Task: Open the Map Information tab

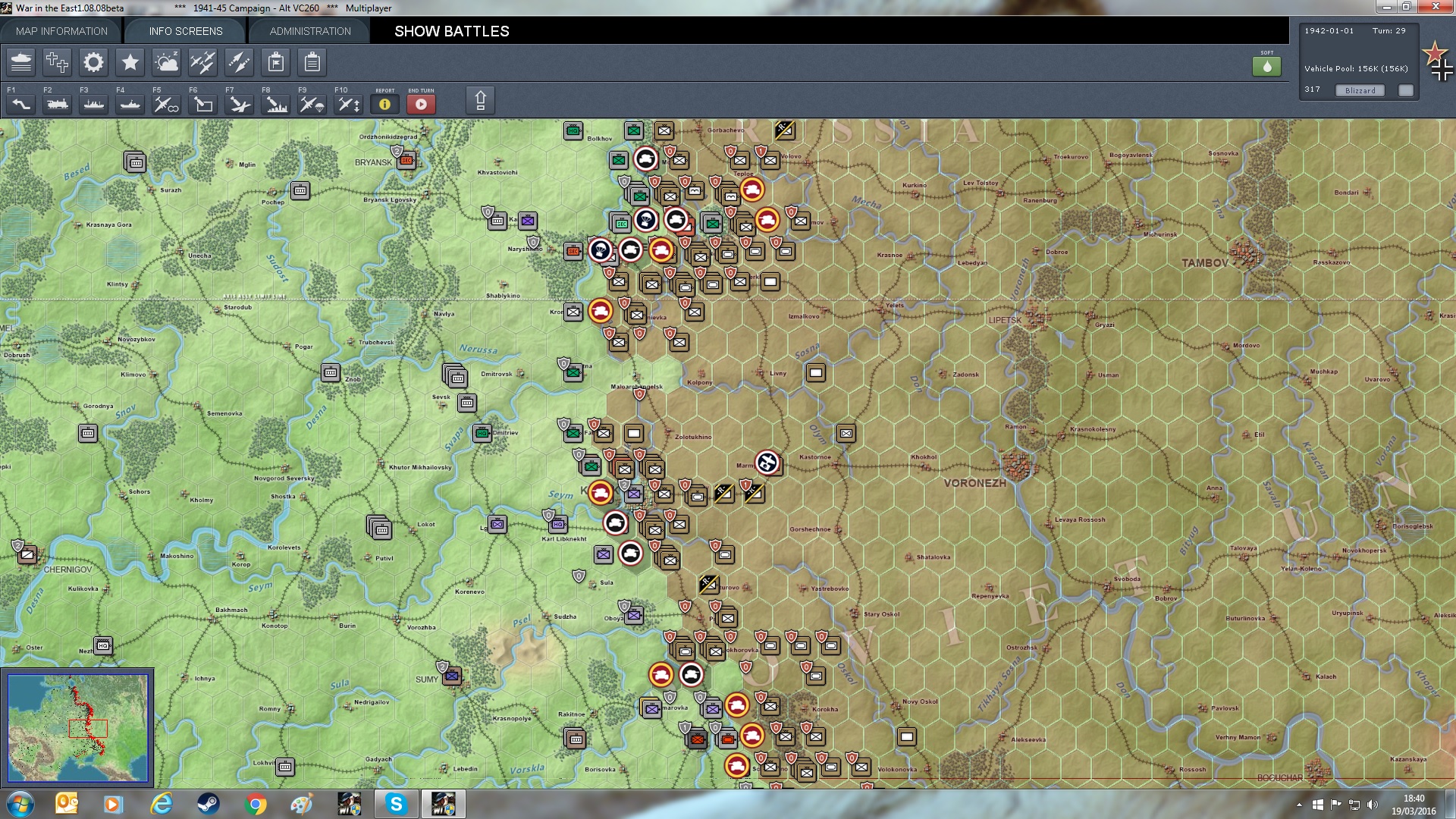Action: pos(61,31)
